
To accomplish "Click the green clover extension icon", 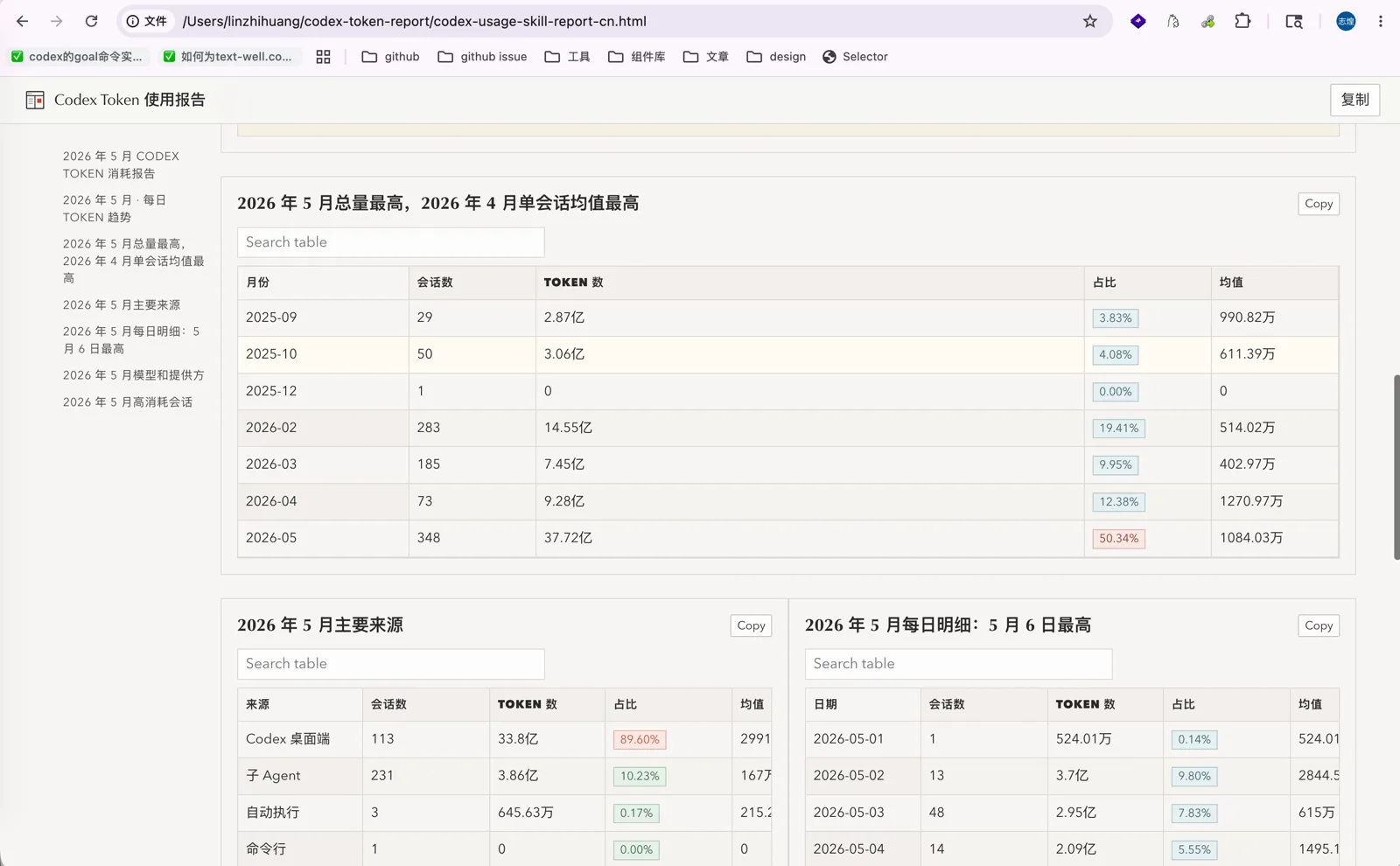I will coord(1207,21).
